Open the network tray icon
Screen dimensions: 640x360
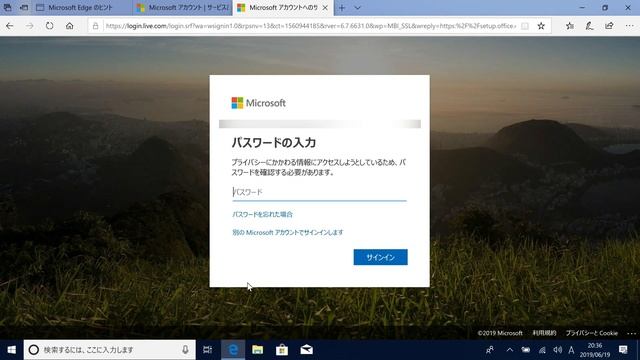[x=542, y=350]
